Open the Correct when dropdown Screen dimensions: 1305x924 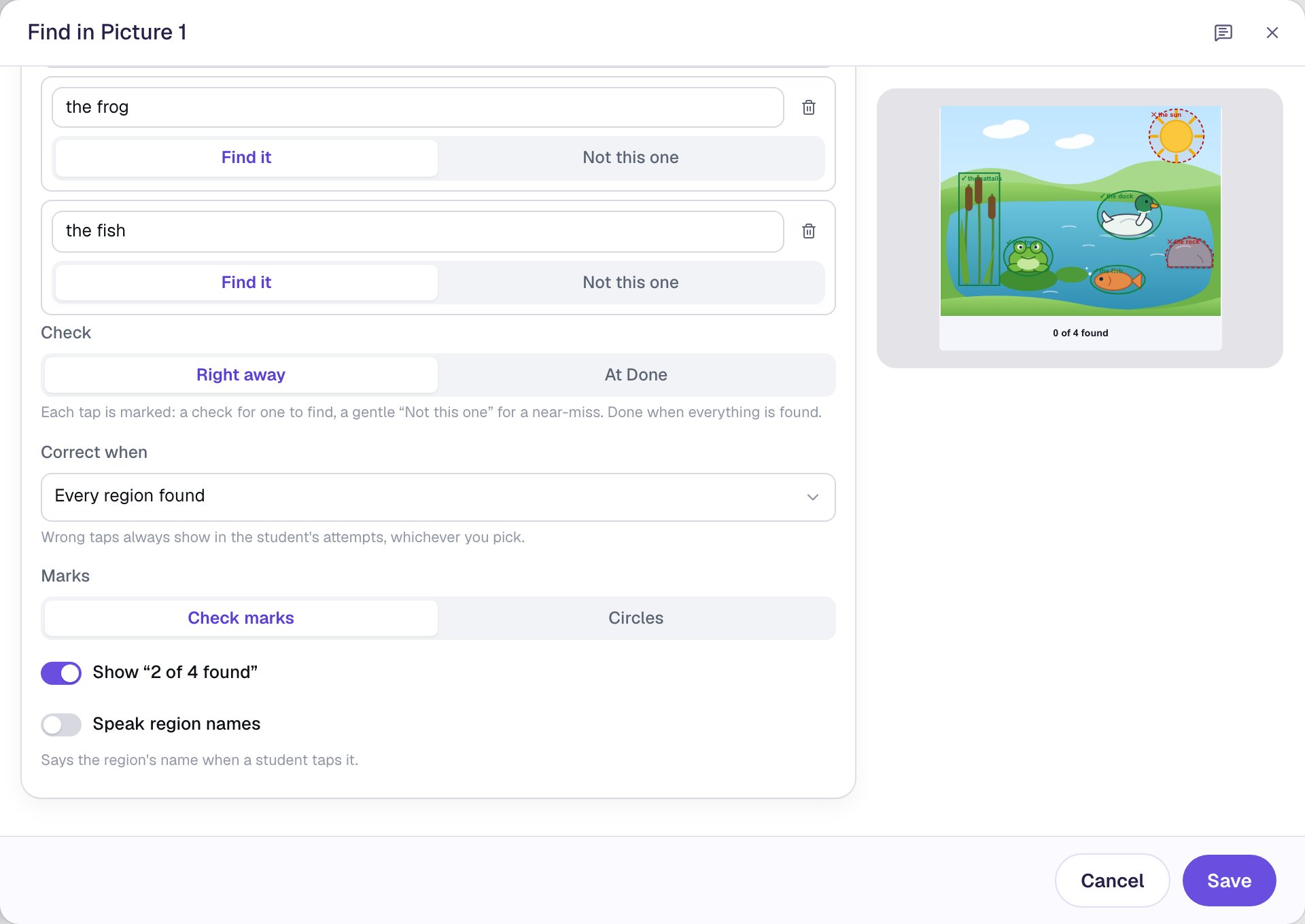438,497
